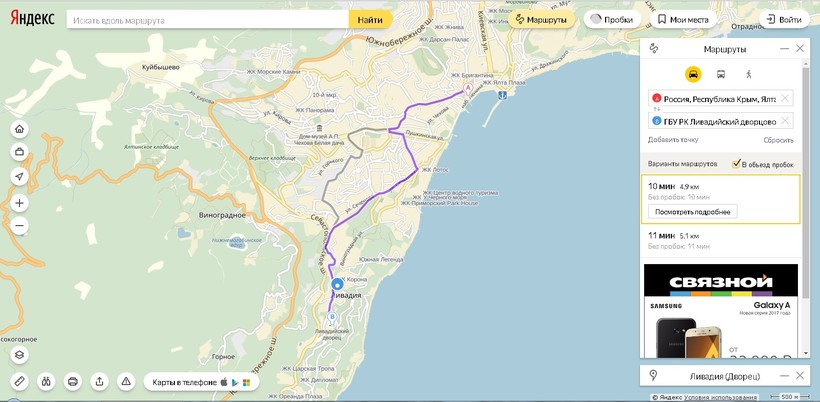Zoom out with the minus button
This screenshot has height=402, width=820.
coord(19,226)
